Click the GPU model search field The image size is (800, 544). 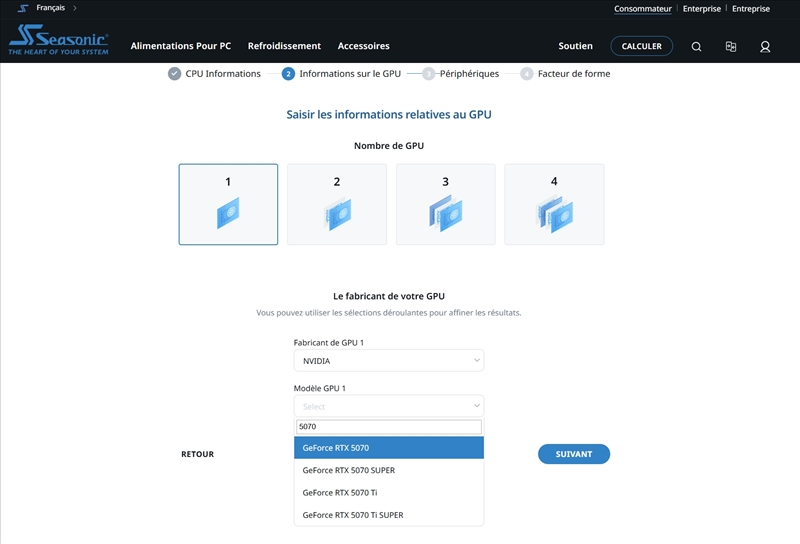(388, 427)
